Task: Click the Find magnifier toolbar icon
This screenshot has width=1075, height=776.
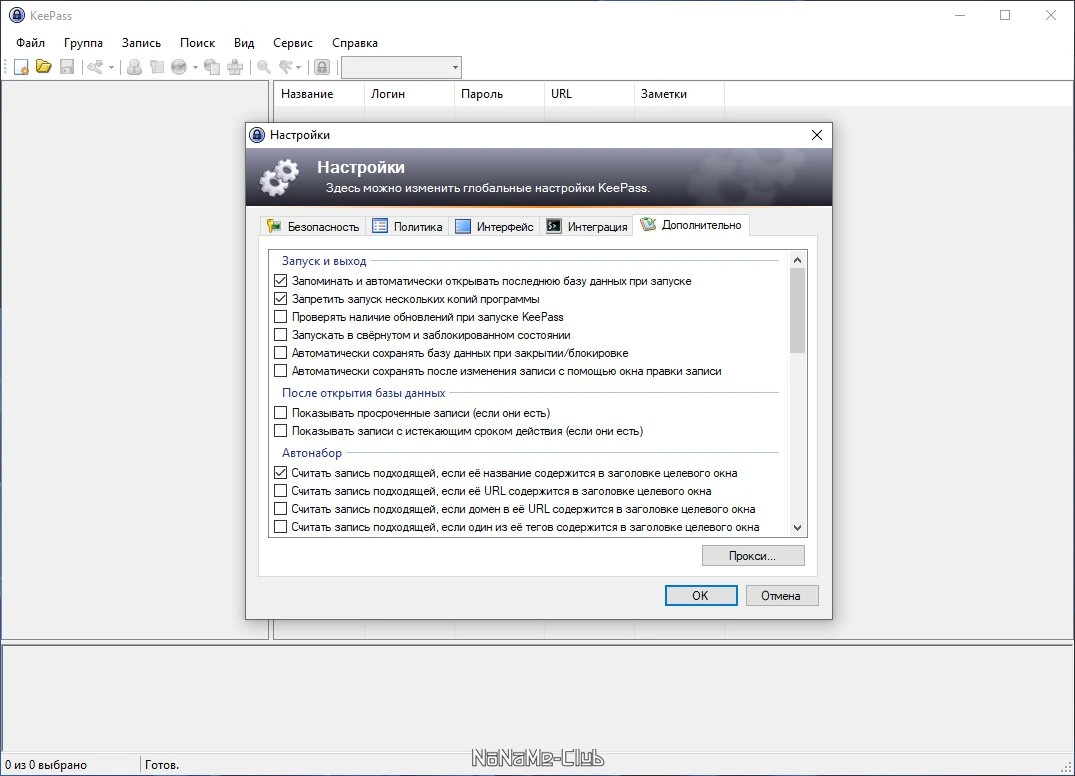Action: pyautogui.click(x=263, y=66)
